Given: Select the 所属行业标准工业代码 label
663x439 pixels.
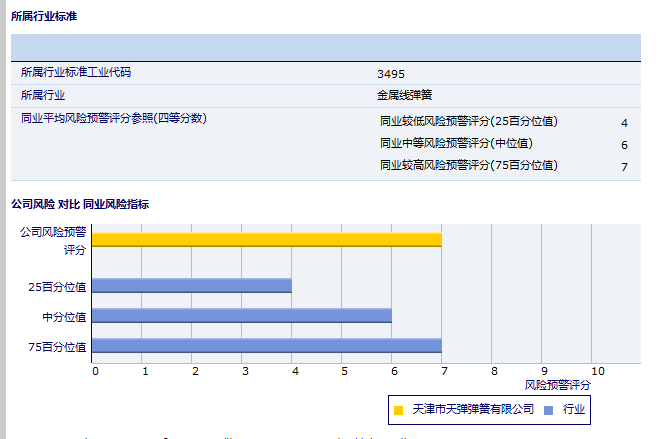Looking at the screenshot, I should click(x=76, y=72).
